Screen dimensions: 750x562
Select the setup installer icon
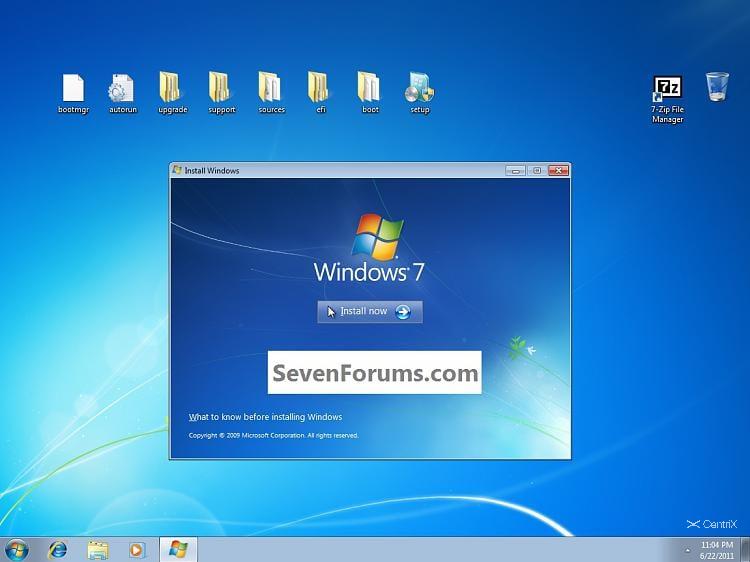pyautogui.click(x=419, y=88)
